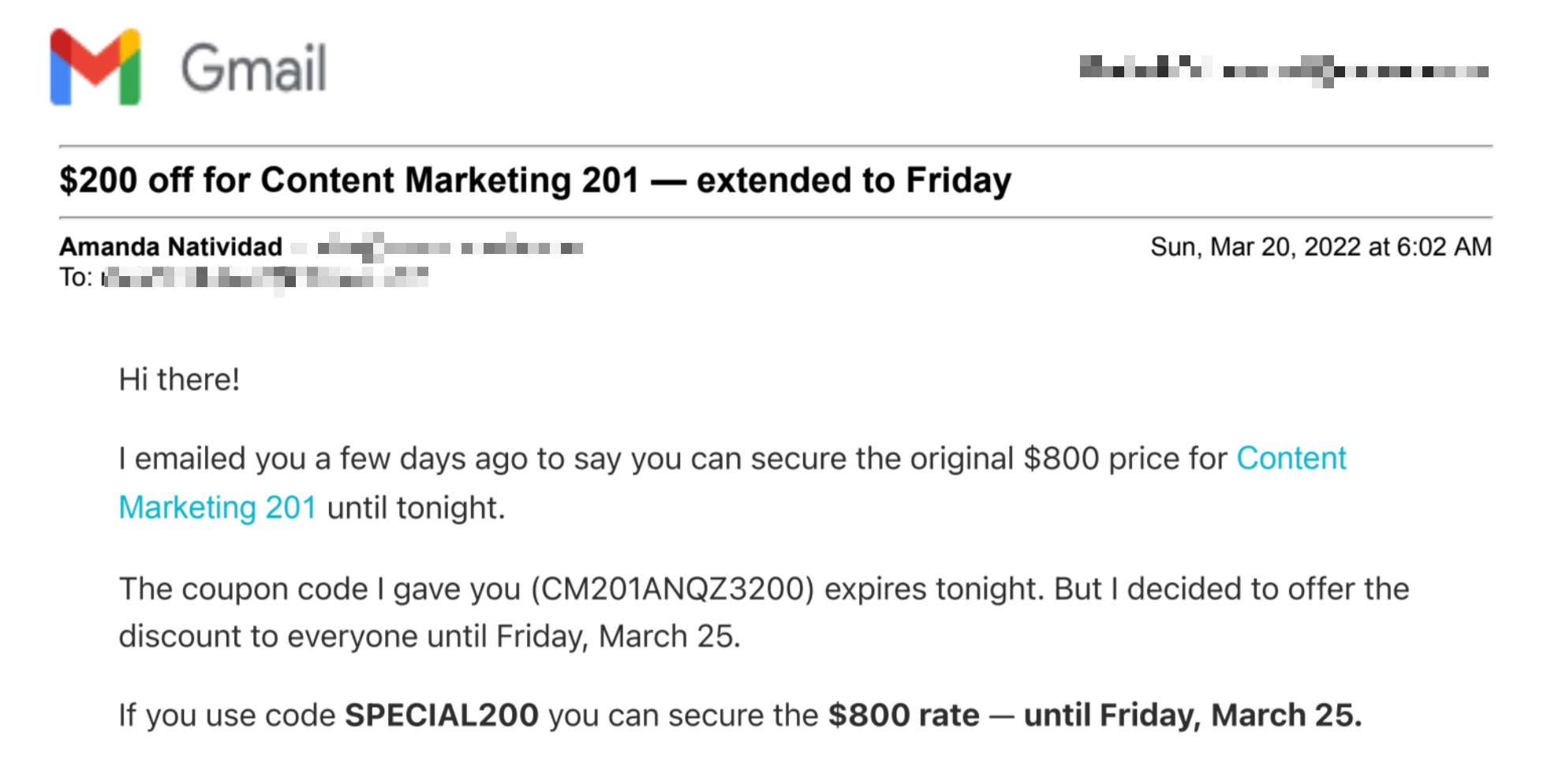This screenshot has height=784, width=1562.
Task: Click the To: label
Action: tap(76, 278)
